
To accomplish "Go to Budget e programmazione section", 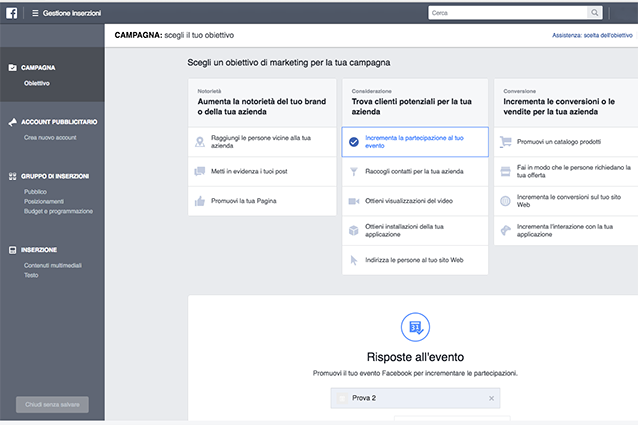I will point(58,211).
